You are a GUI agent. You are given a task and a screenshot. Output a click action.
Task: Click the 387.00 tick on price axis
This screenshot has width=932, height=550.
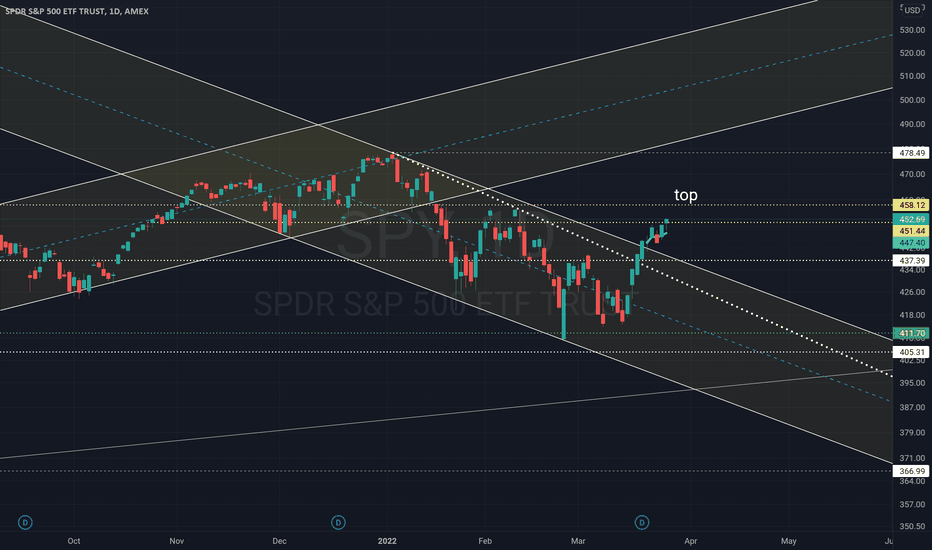pyautogui.click(x=912, y=407)
